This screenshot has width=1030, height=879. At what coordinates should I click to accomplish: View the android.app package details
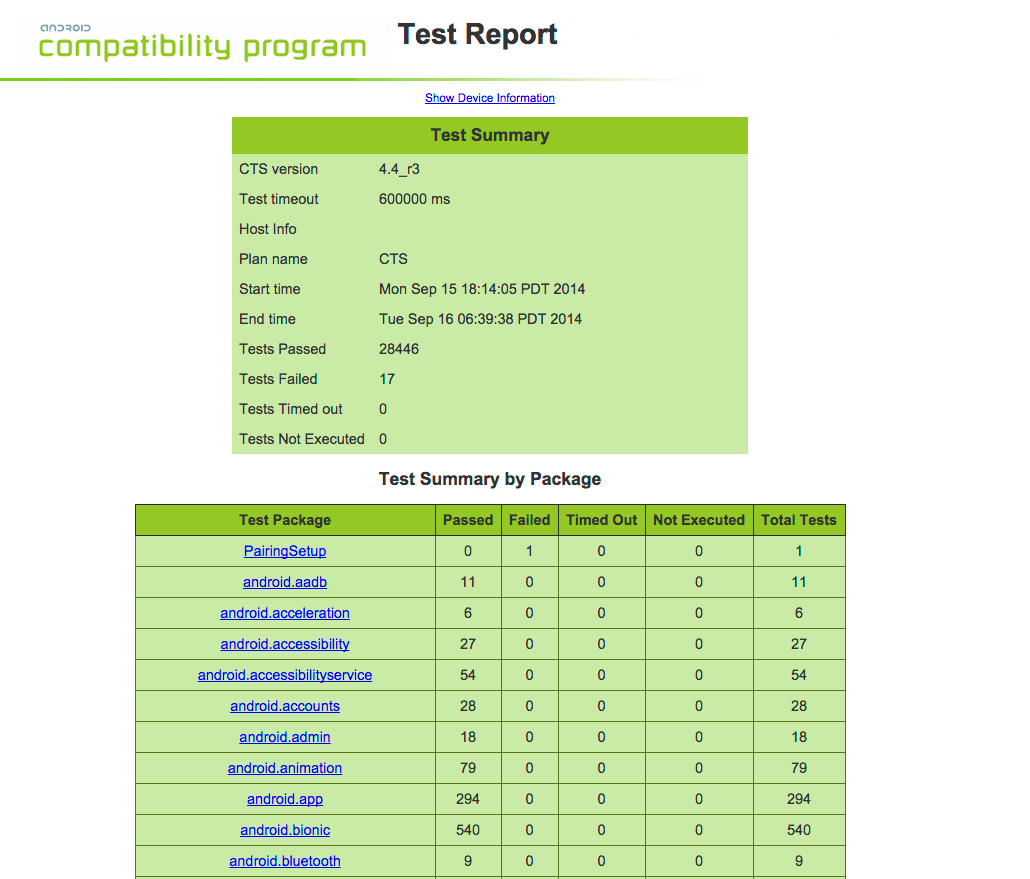(284, 798)
